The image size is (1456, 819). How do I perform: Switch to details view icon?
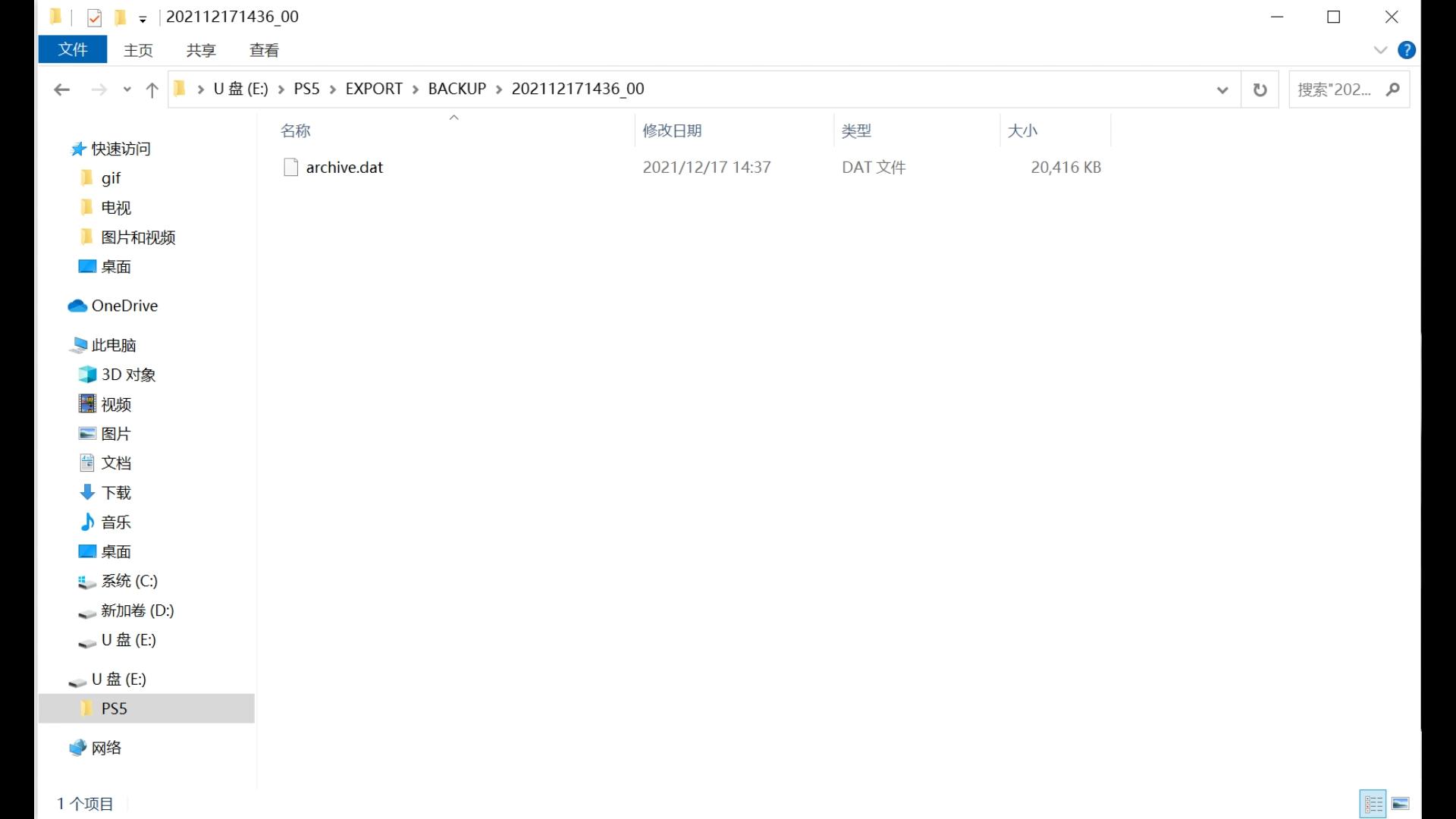coord(1373,803)
